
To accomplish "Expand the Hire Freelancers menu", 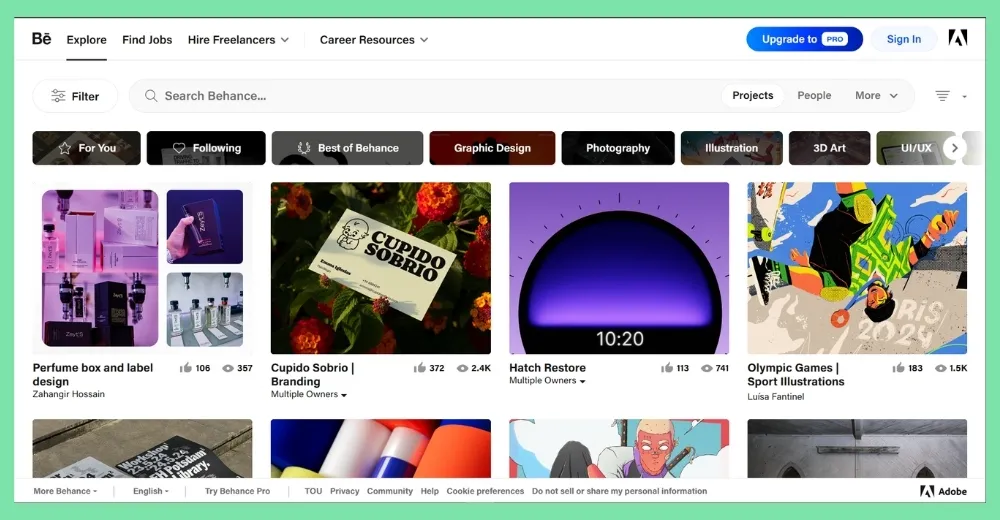I will point(239,40).
